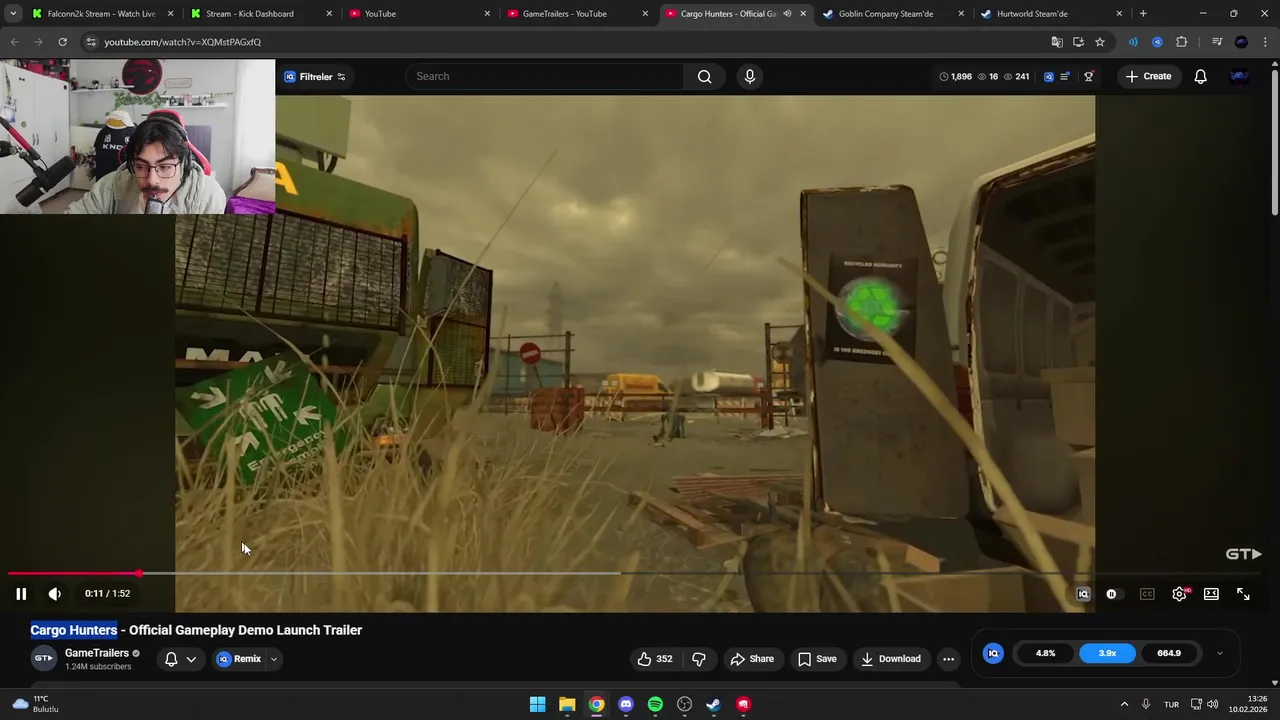Open the Chrome extensions puzzle icon
Image resolution: width=1280 pixels, height=720 pixels.
[x=1181, y=42]
